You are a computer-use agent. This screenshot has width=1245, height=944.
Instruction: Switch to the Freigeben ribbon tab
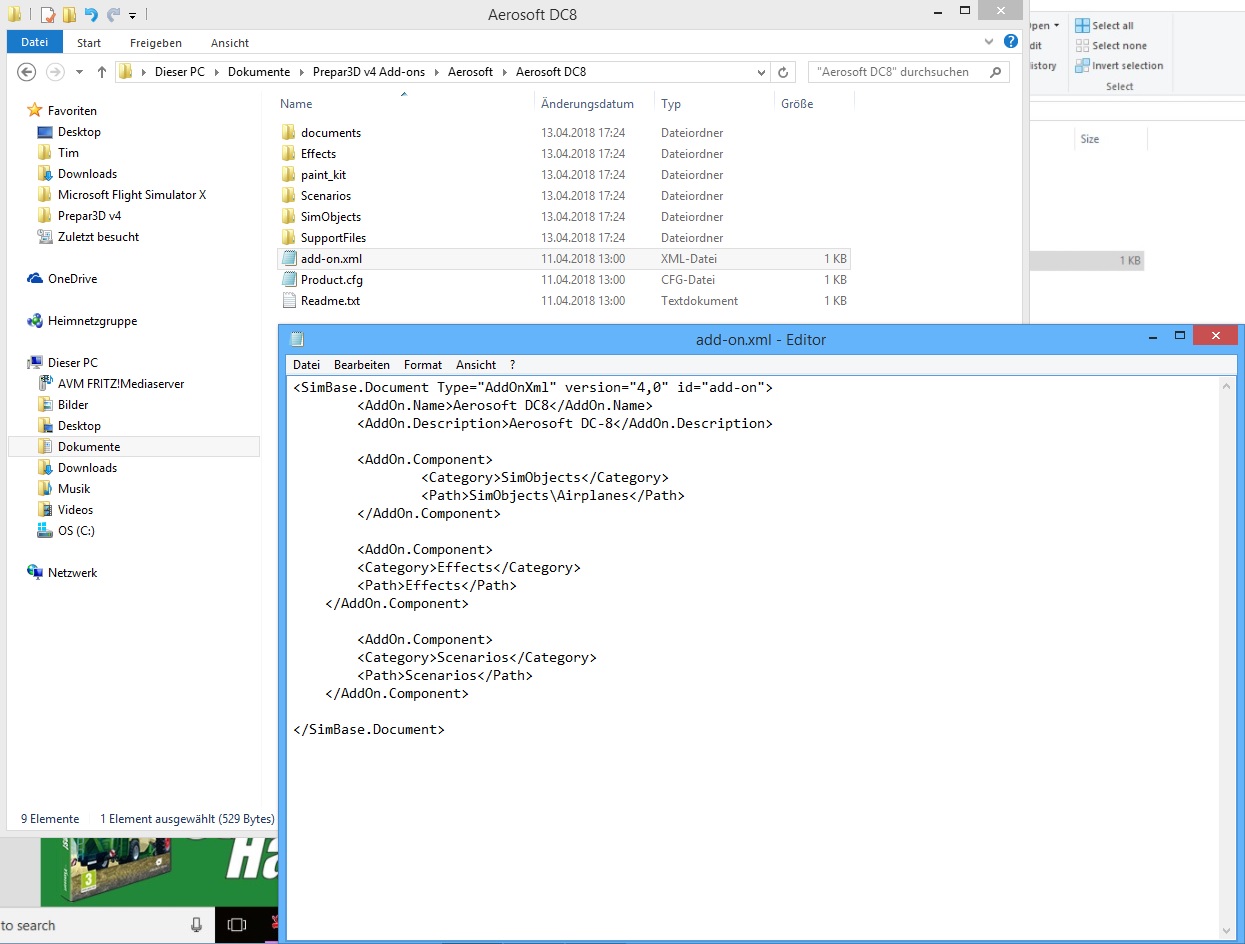[156, 43]
